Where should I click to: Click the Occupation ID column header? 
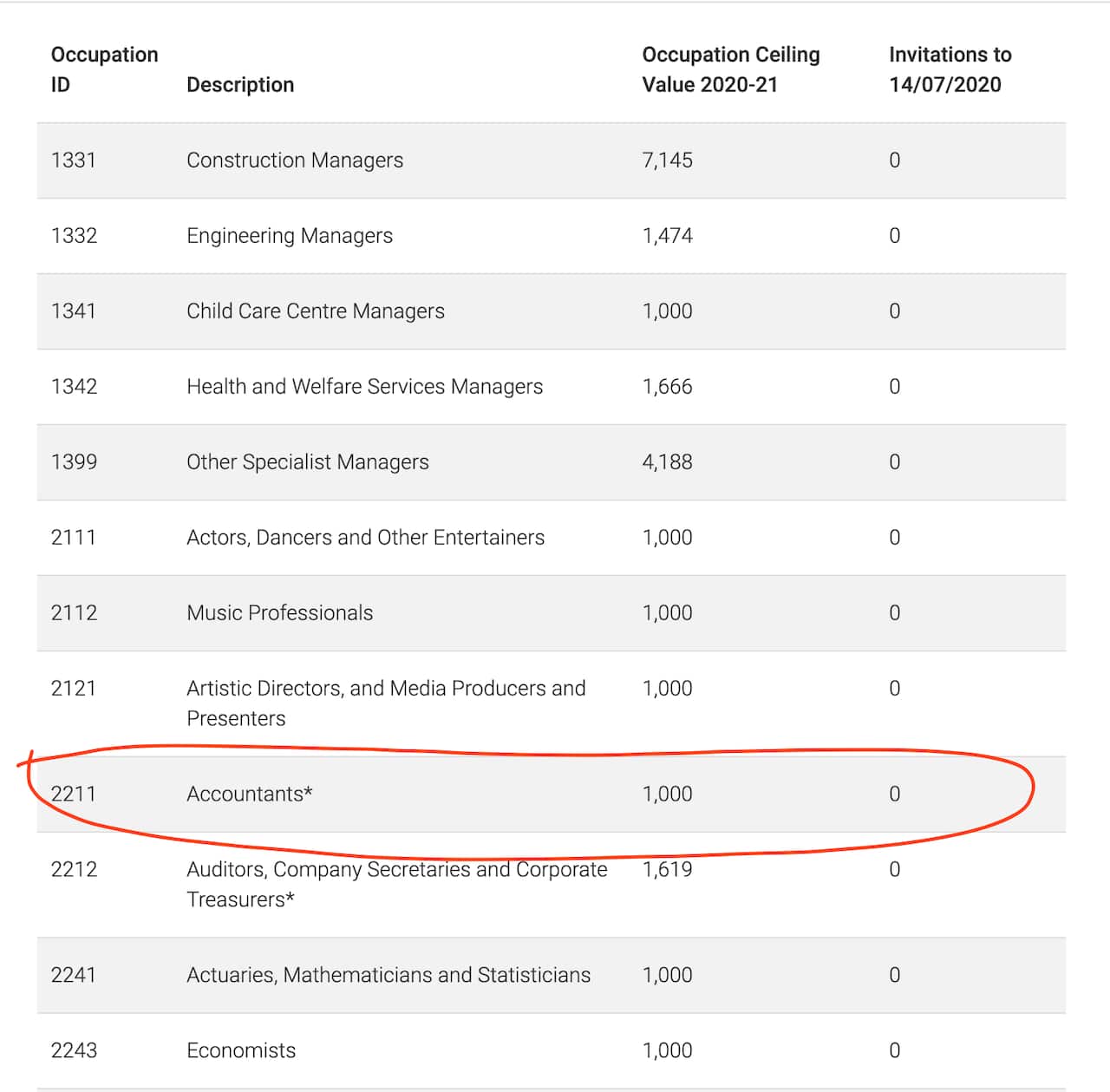pos(104,69)
